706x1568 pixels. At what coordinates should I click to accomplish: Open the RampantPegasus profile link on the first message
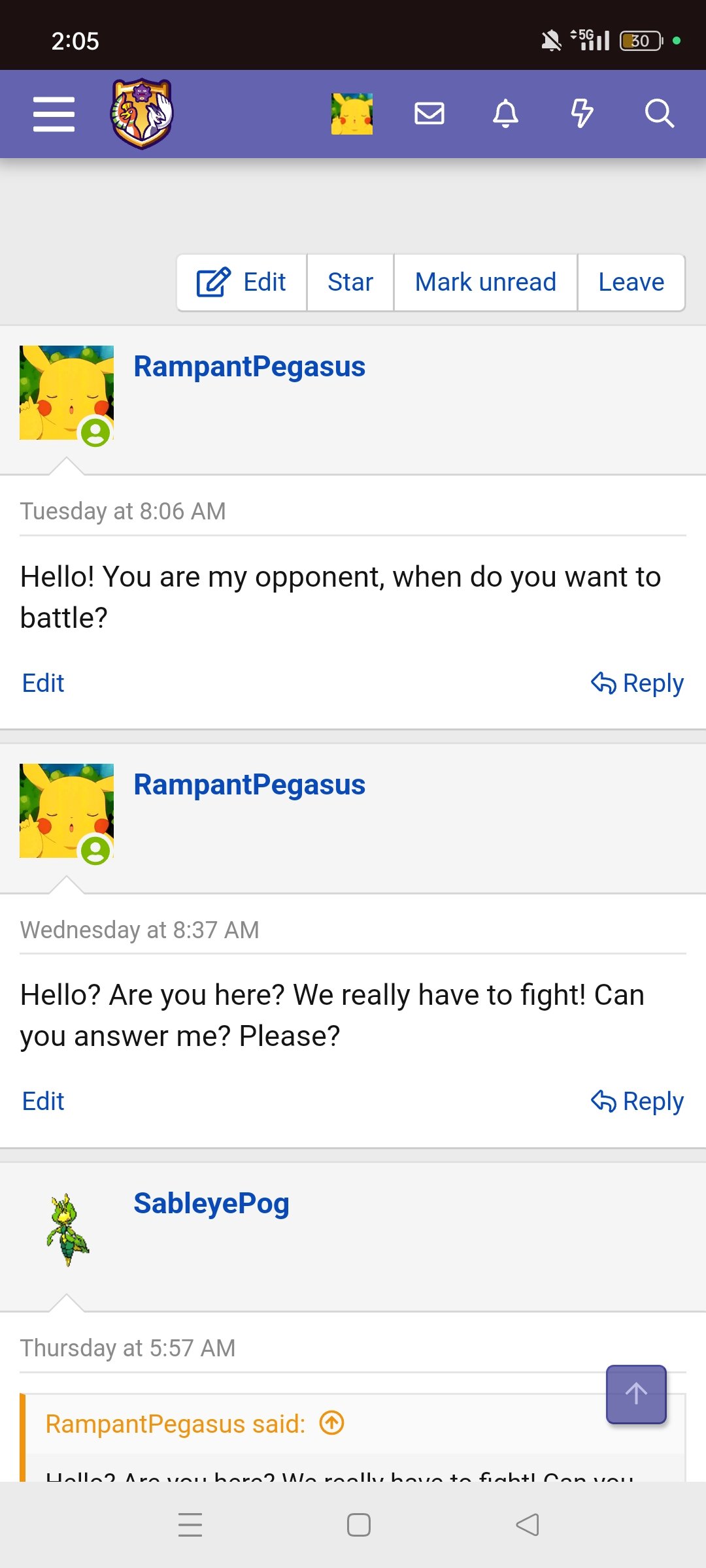249,367
